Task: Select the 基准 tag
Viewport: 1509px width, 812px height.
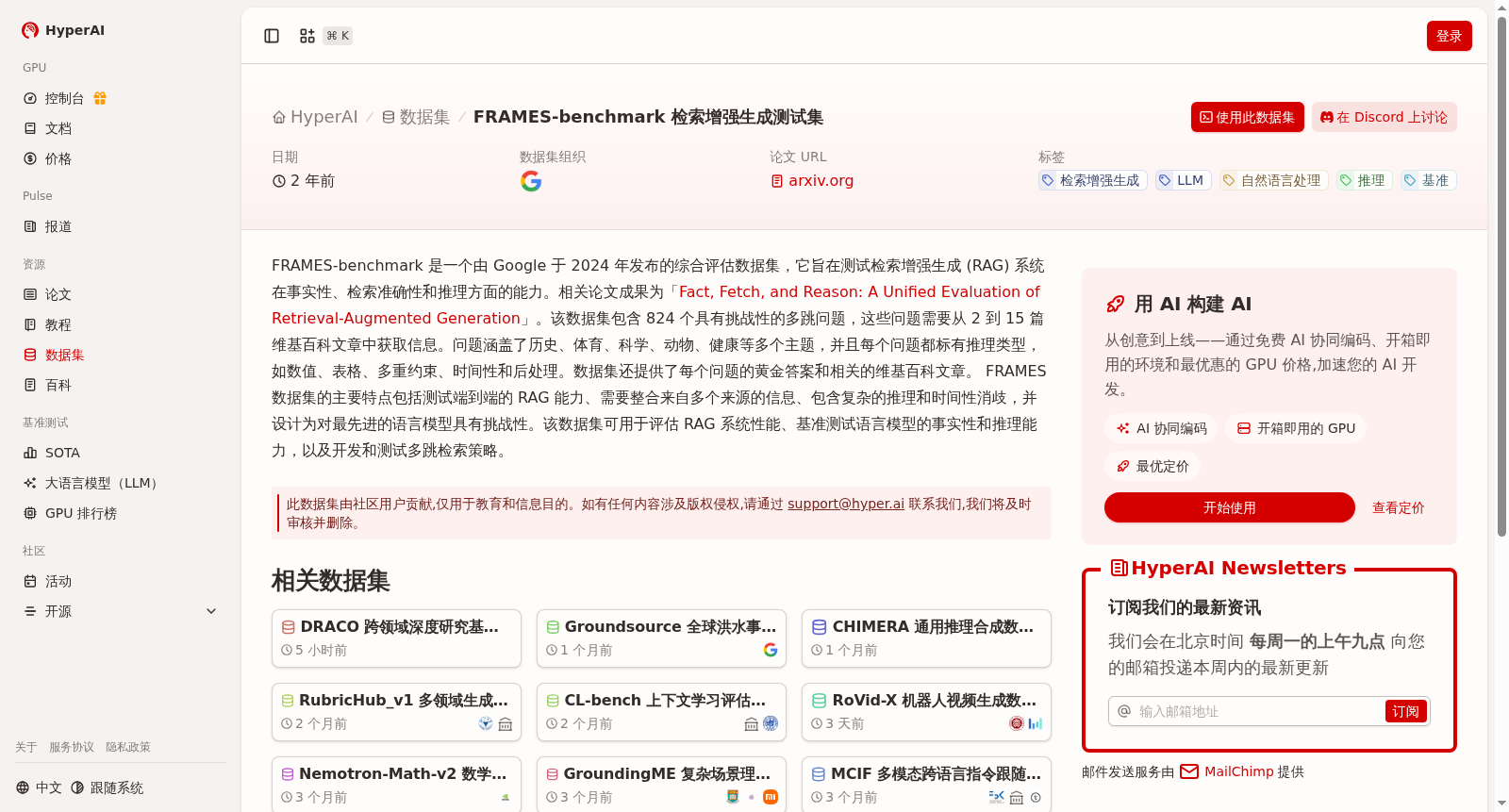Action: (x=1428, y=180)
